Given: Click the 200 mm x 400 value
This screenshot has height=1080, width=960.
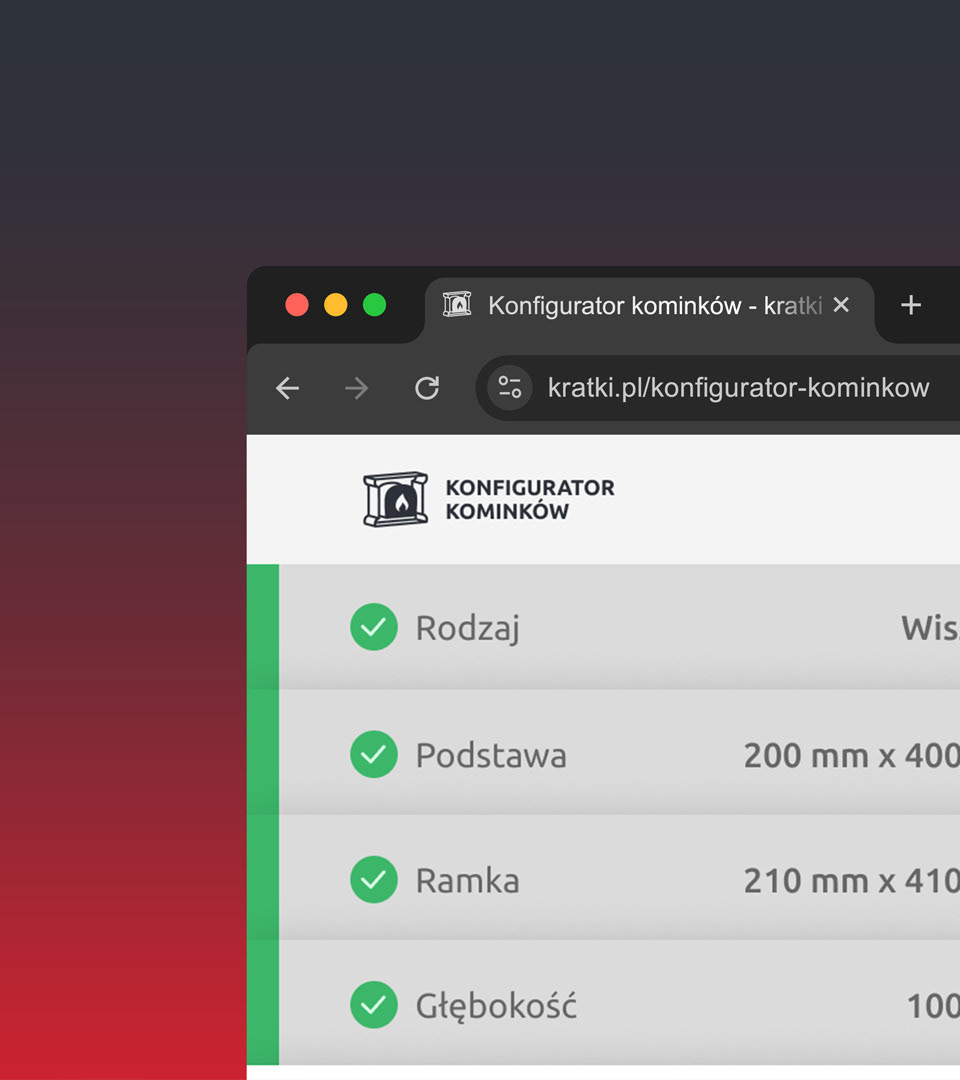Looking at the screenshot, I should pyautogui.click(x=852, y=756).
